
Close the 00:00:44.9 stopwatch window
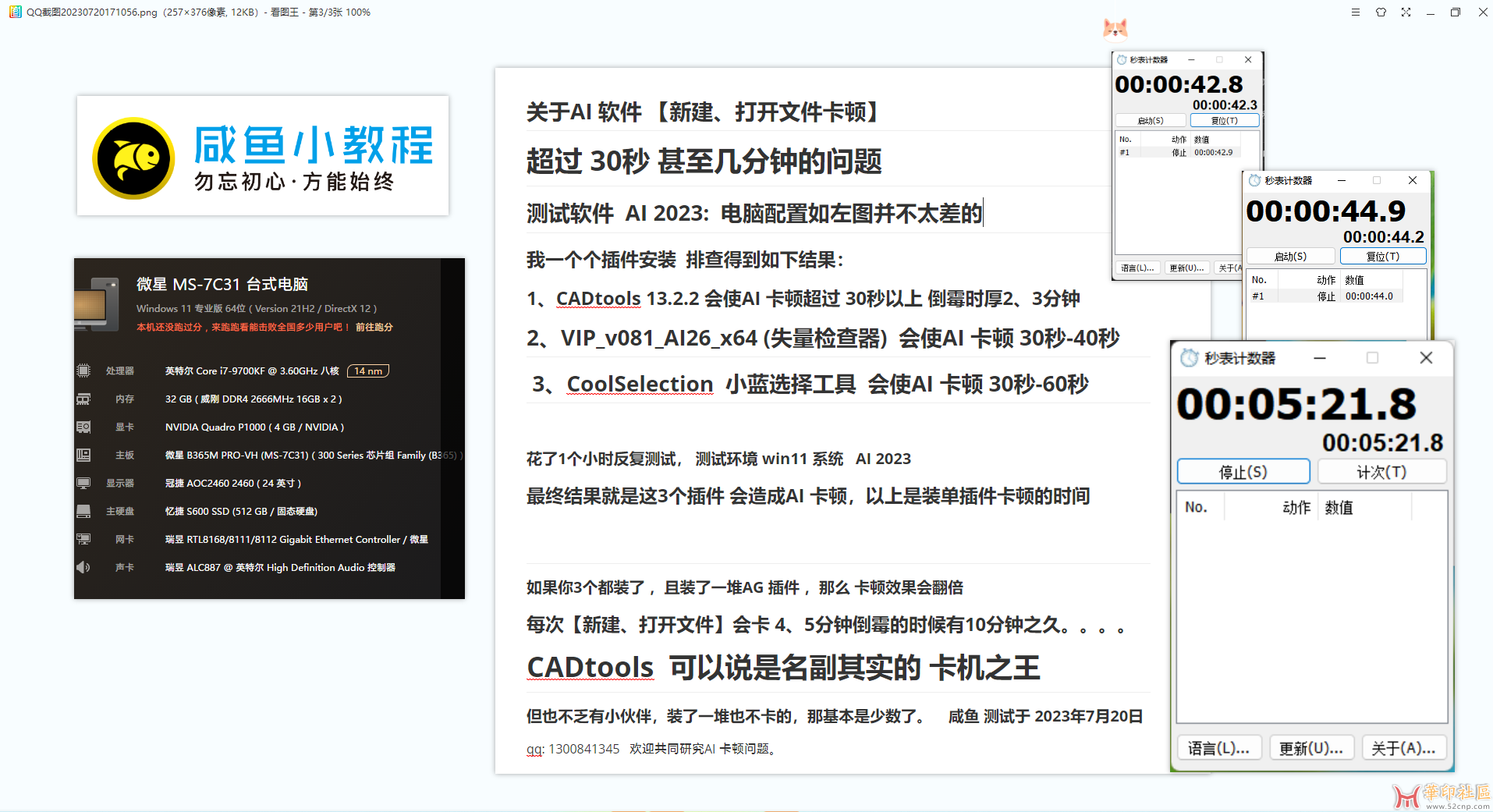[1413, 180]
